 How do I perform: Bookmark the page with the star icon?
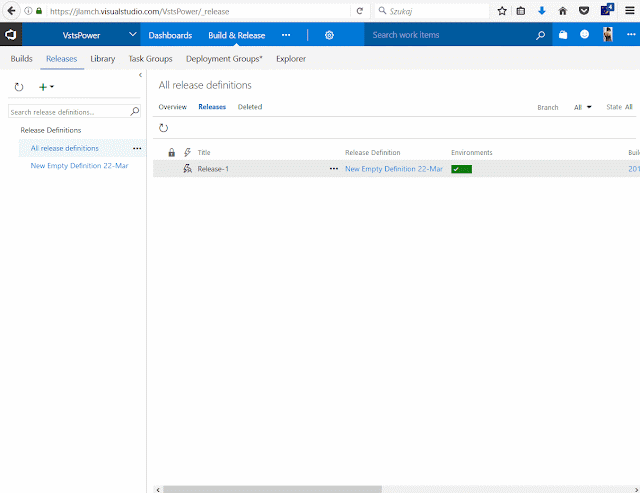[x=502, y=11]
